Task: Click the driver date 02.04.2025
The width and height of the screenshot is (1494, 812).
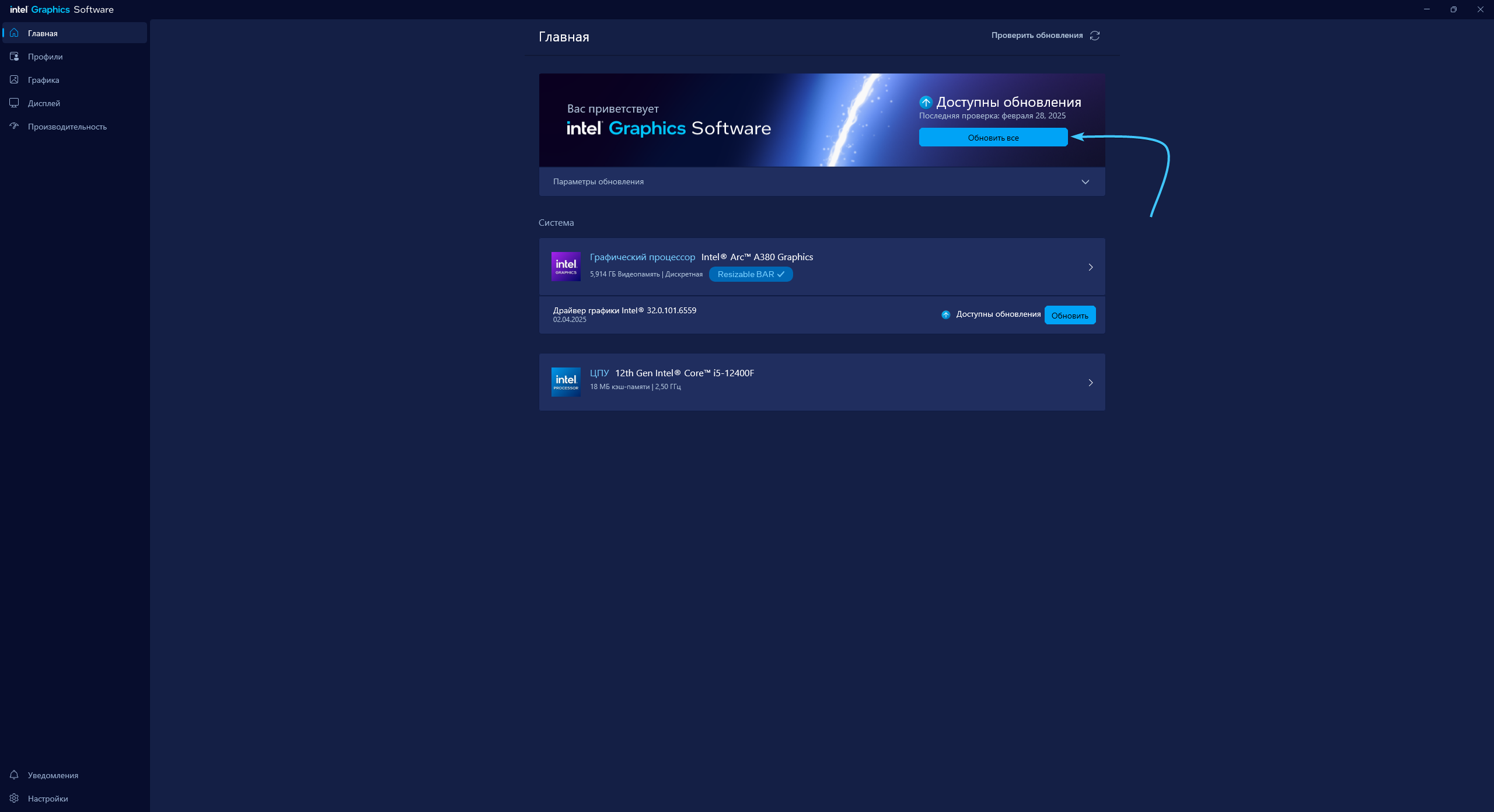Action: tap(570, 320)
